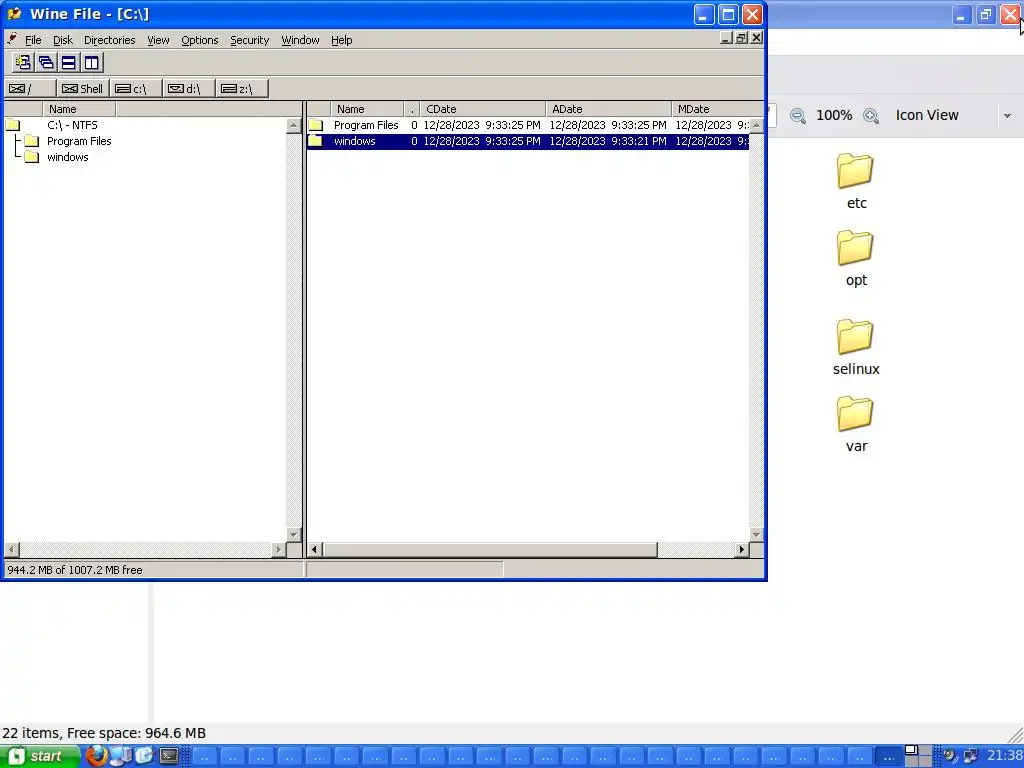Click zoom out icon in background file manager
Screen dimensions: 1024x768
click(797, 116)
